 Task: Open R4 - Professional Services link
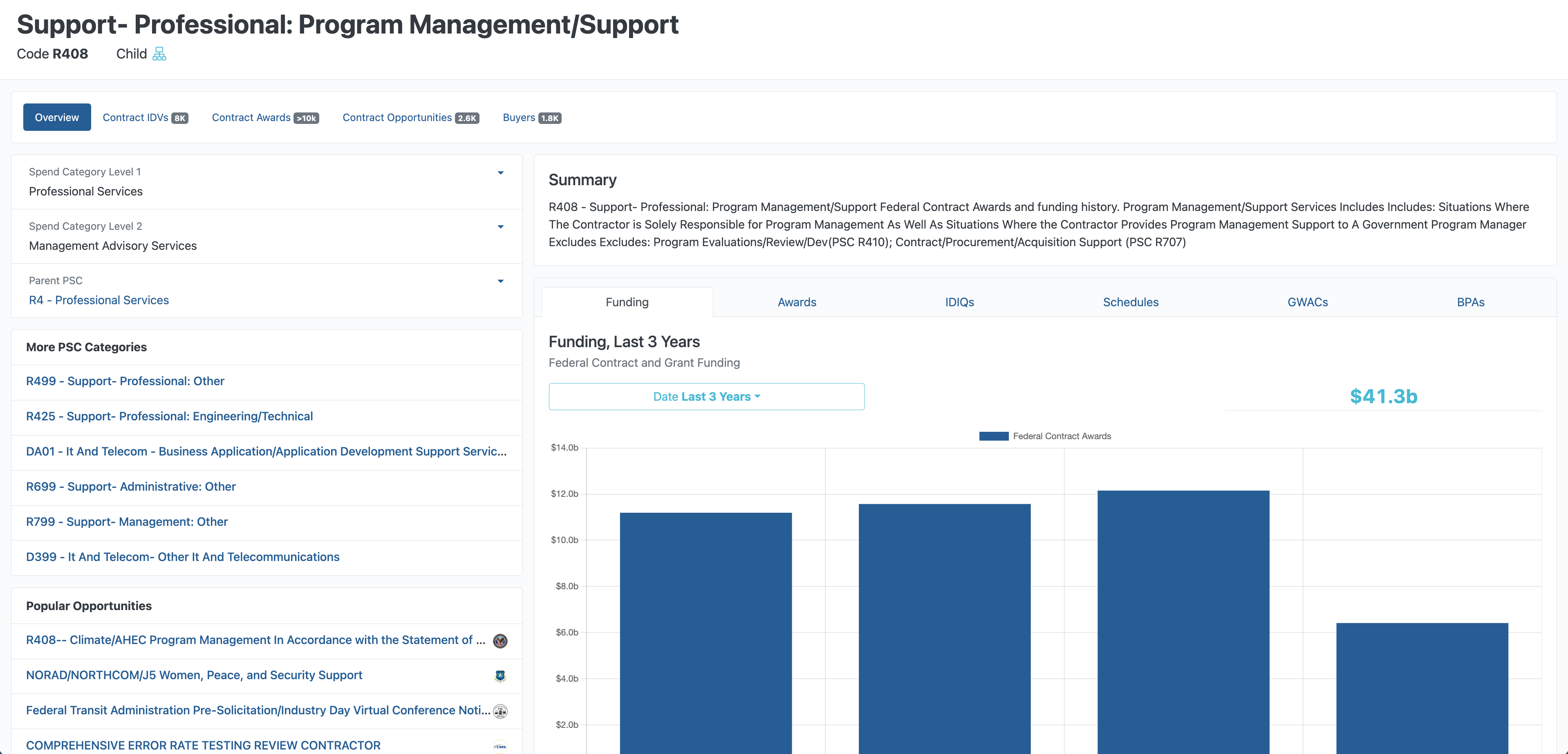pyautogui.click(x=99, y=300)
